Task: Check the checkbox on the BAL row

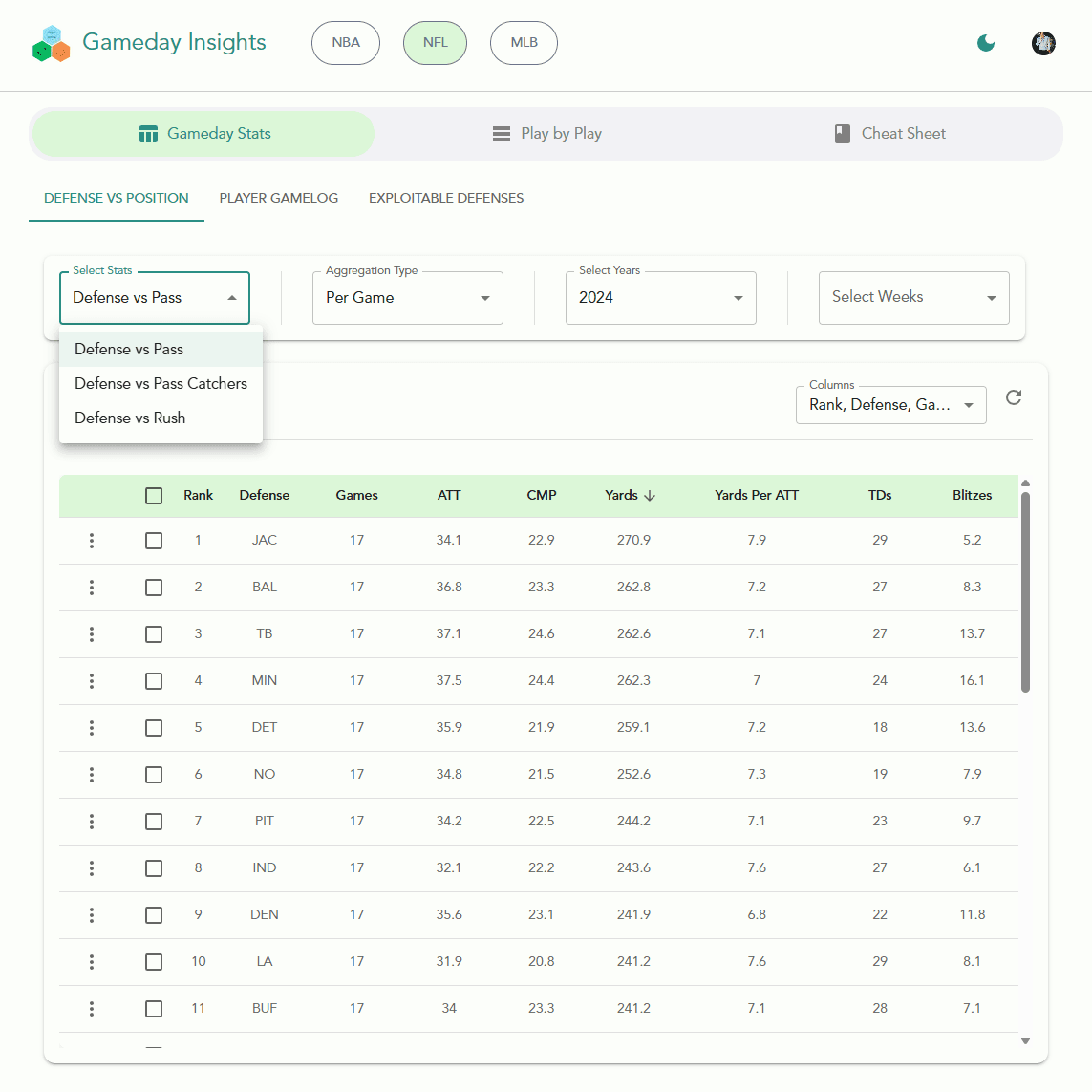Action: coord(154,587)
